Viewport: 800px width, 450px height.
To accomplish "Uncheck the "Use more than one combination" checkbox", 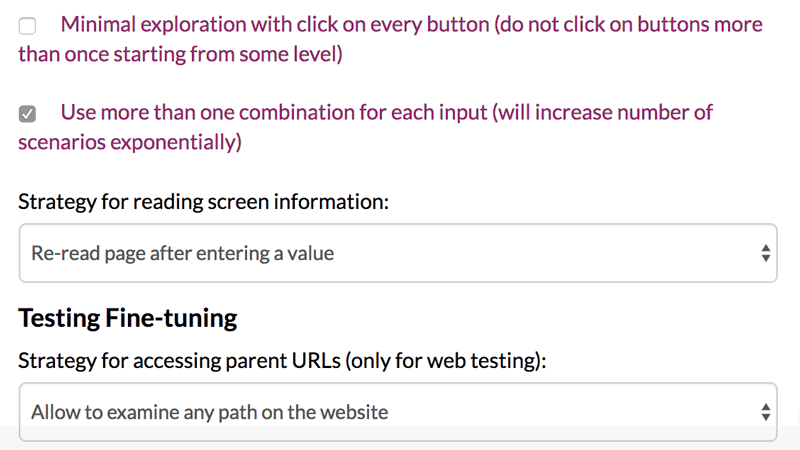I will pos(27,114).
